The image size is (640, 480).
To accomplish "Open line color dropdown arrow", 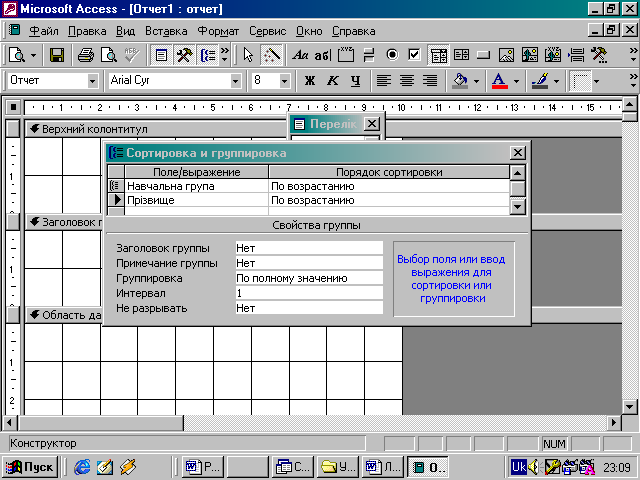I will tap(556, 81).
